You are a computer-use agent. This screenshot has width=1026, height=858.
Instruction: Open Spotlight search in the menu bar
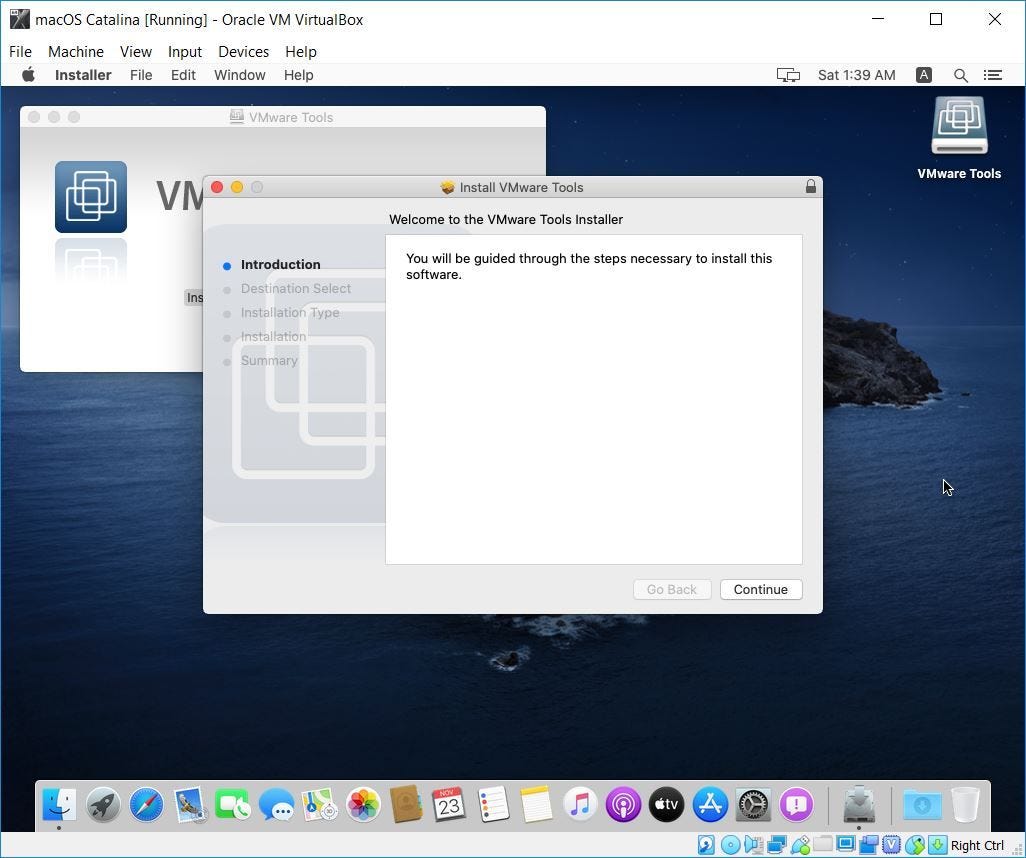tap(961, 75)
